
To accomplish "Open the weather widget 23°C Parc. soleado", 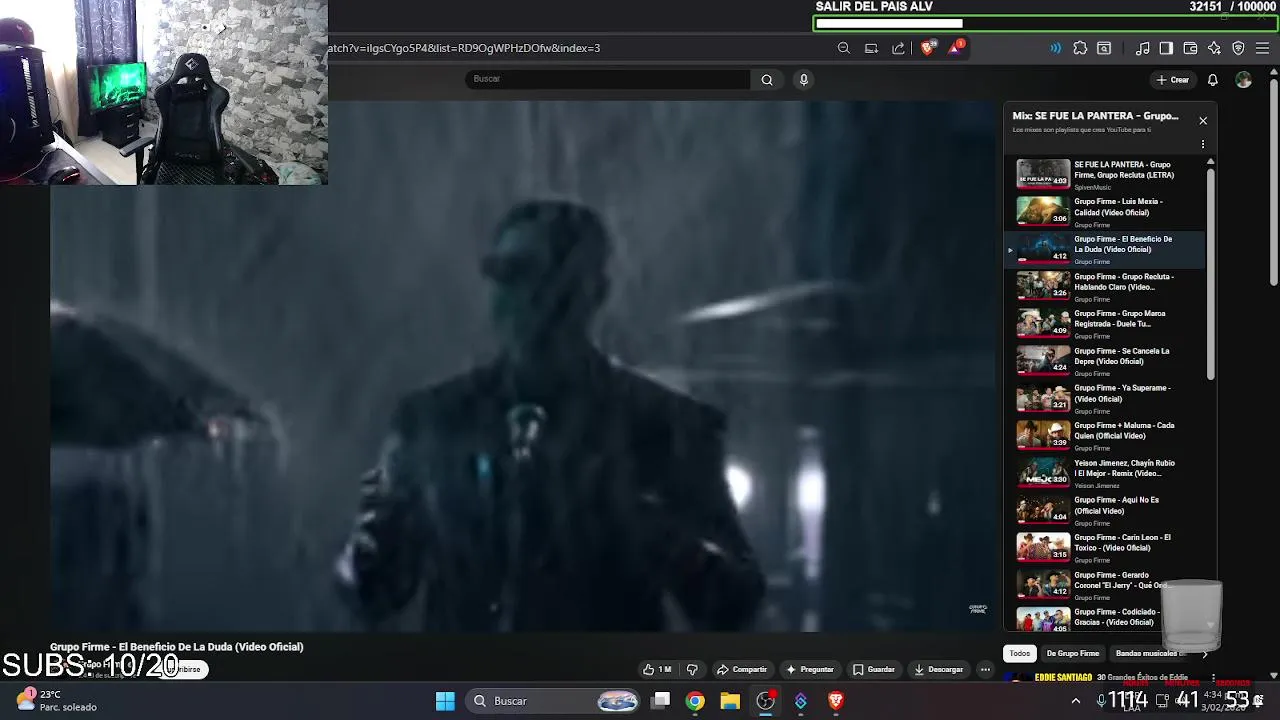I will (x=57, y=700).
